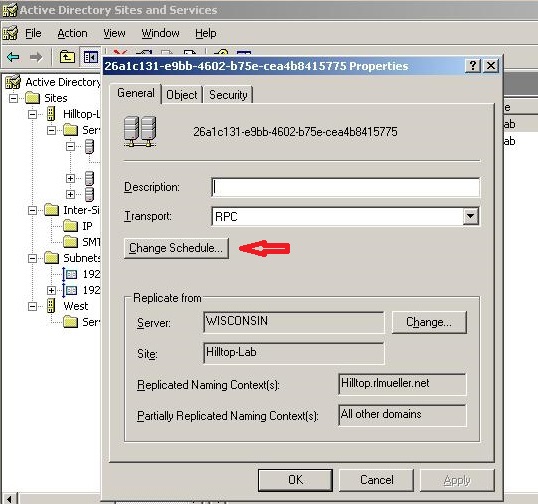
Task: Click the Back arrow toolbar icon
Action: pos(13,57)
